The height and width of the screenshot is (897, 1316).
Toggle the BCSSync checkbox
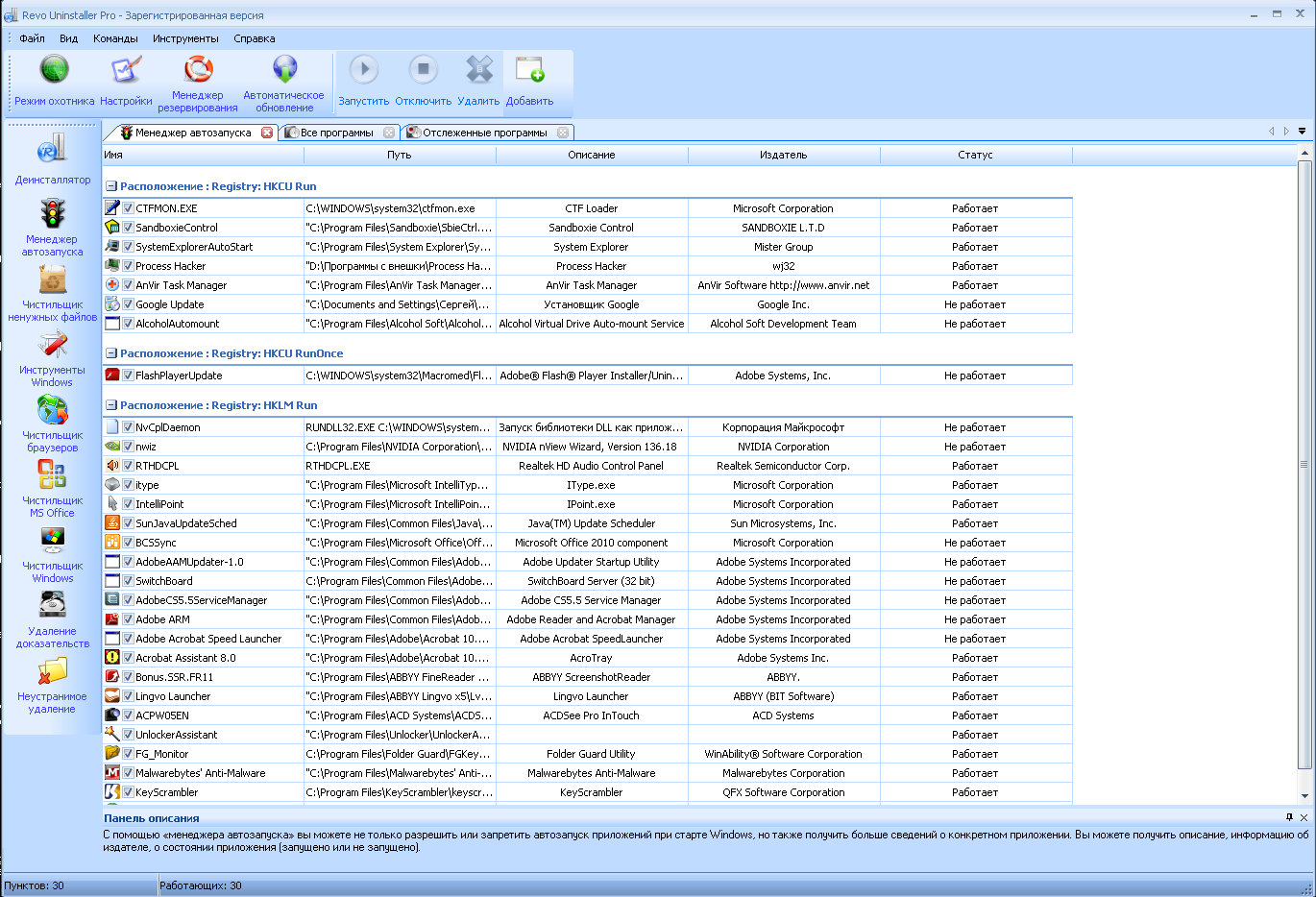(x=128, y=543)
